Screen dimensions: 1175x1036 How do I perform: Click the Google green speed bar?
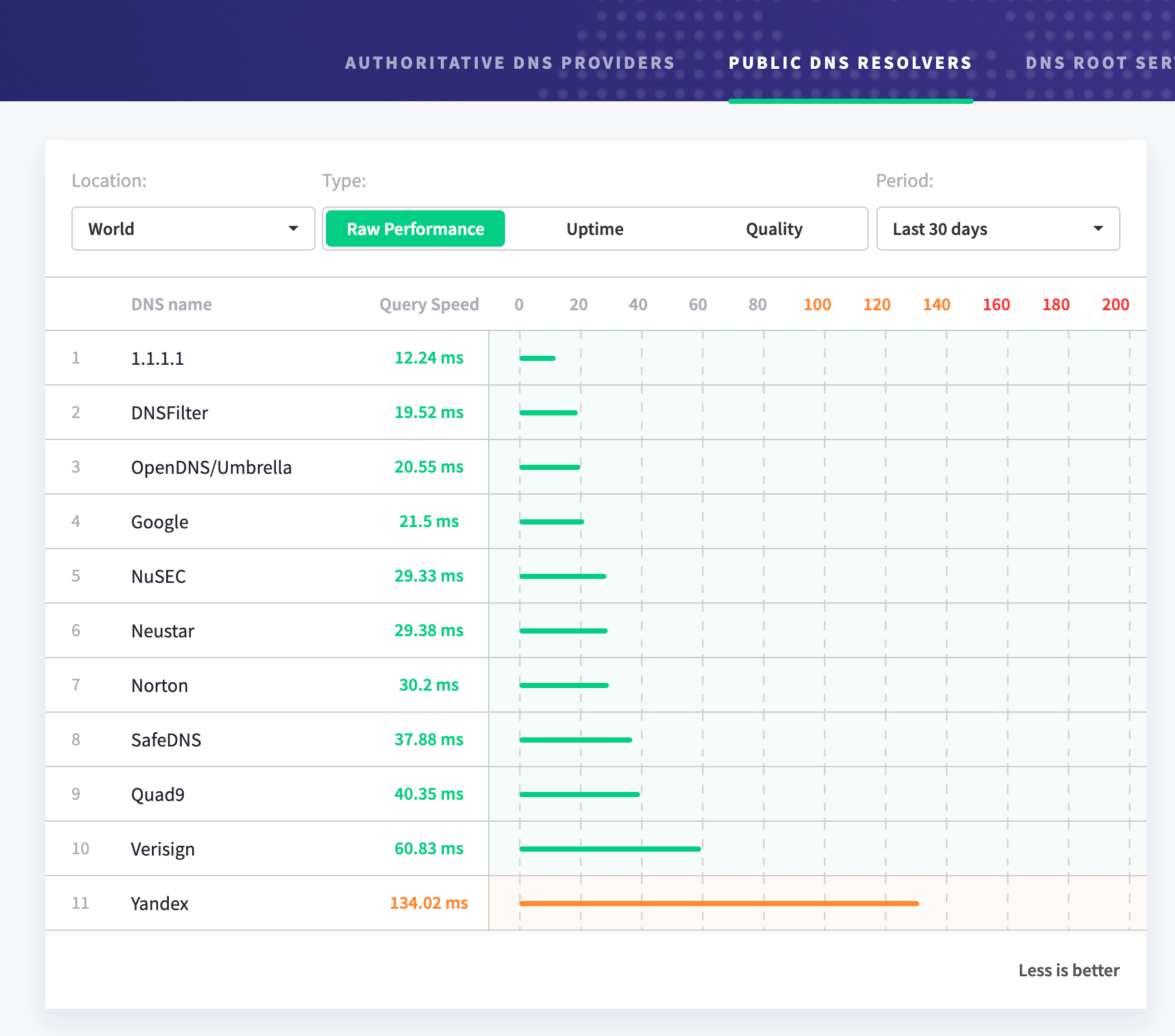tap(552, 522)
